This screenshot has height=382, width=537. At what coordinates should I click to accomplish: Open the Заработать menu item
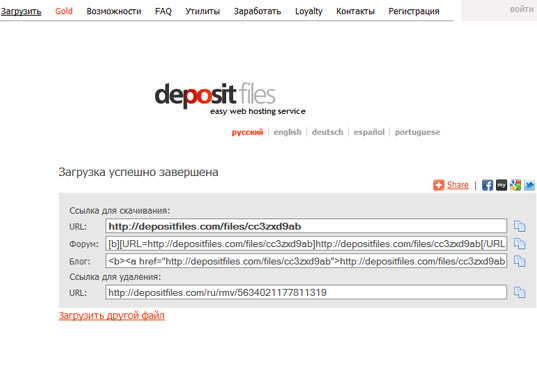(257, 11)
